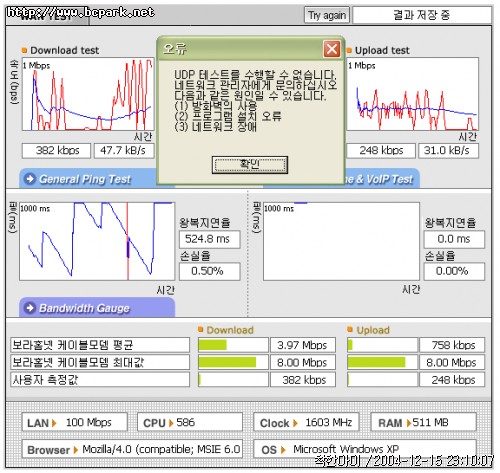Click the Clock 1603 MHz info box

[x=306, y=422]
